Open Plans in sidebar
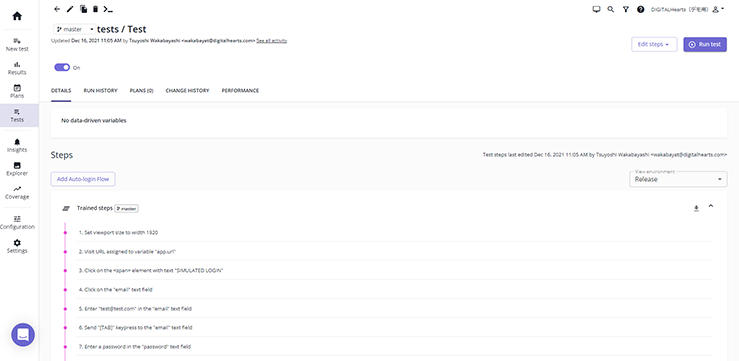Image resolution: width=739 pixels, height=361 pixels. 17,92
